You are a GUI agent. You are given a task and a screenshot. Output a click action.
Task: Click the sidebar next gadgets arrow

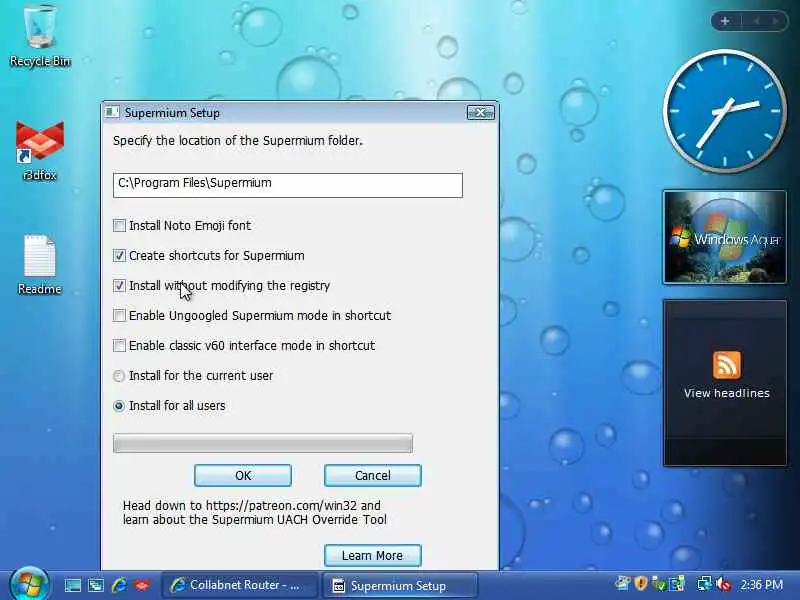pos(775,21)
